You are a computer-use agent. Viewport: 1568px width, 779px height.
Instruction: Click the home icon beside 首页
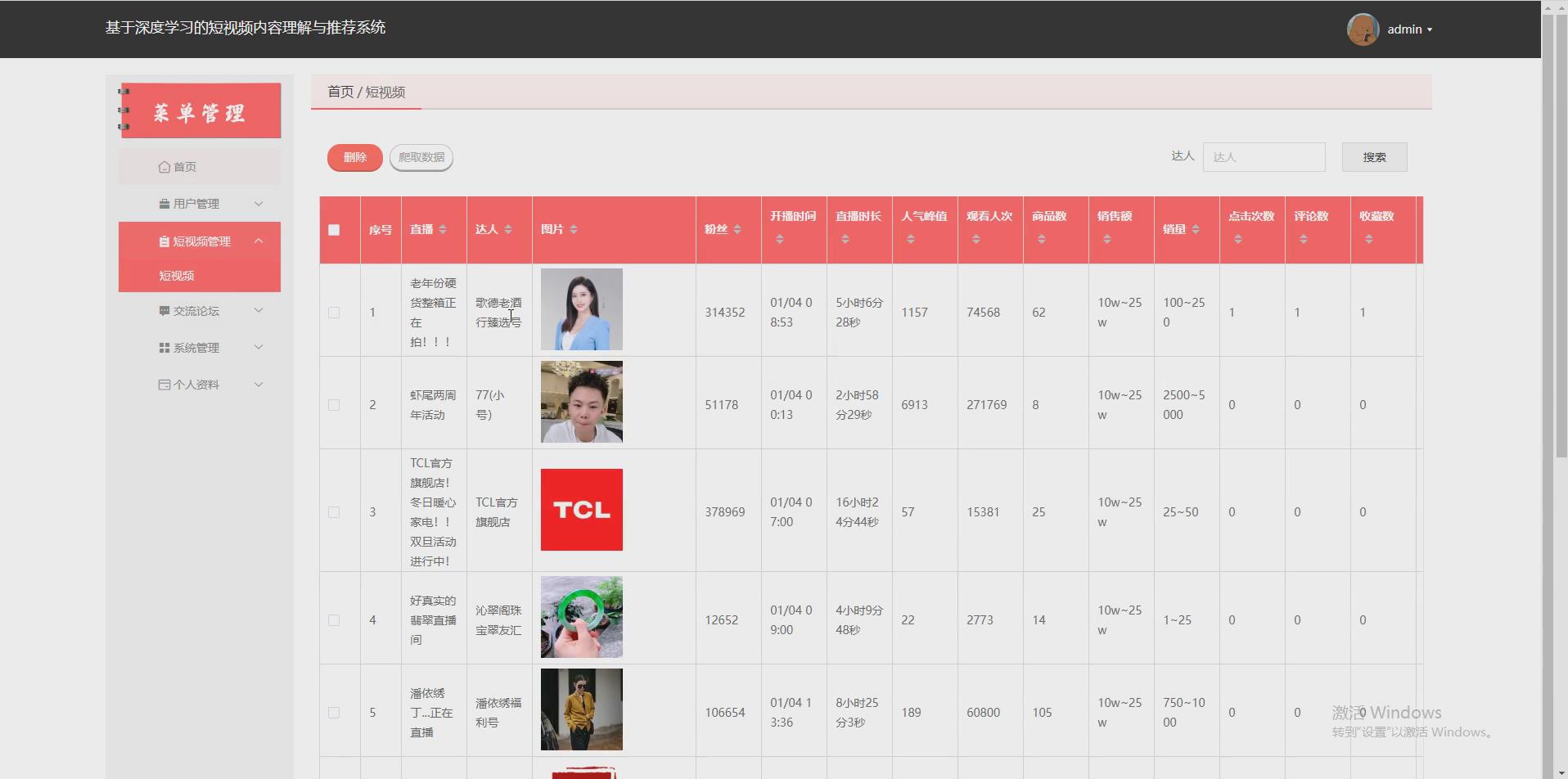click(164, 167)
